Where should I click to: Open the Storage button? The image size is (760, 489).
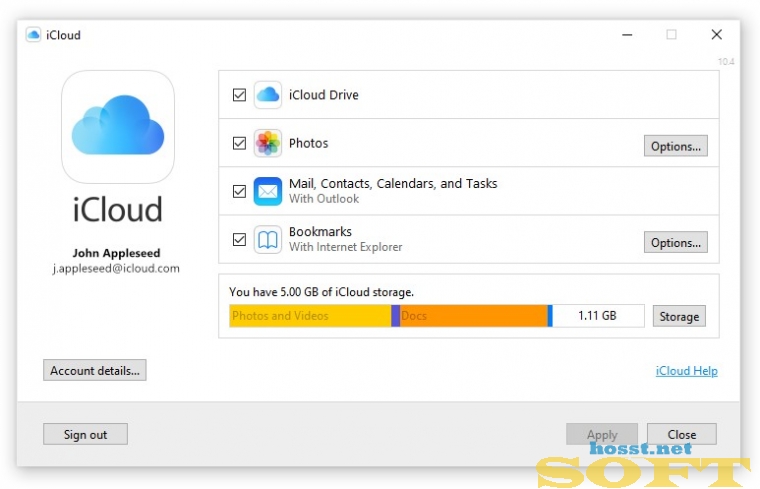pyautogui.click(x=679, y=316)
